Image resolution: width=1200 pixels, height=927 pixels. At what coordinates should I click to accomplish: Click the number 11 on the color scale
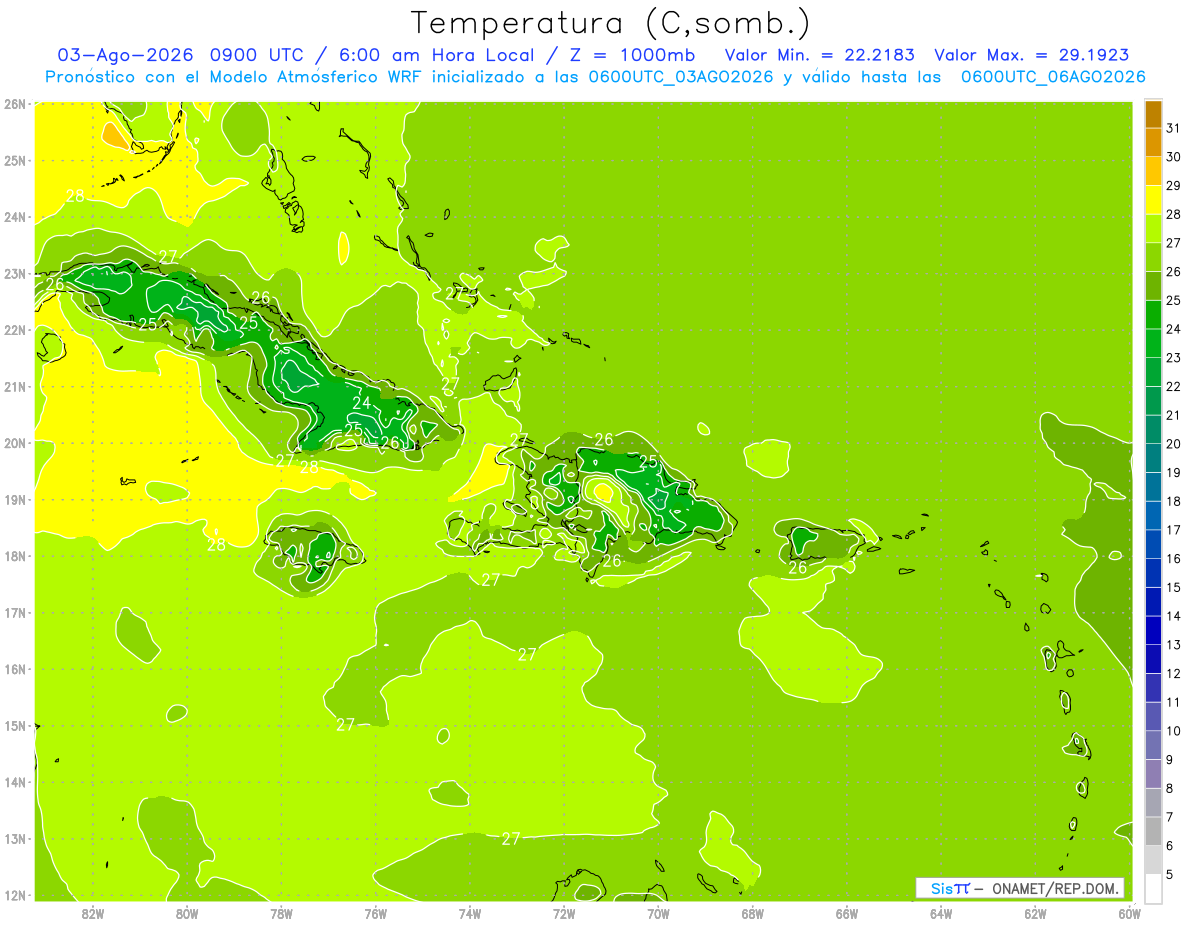[x=1173, y=702]
